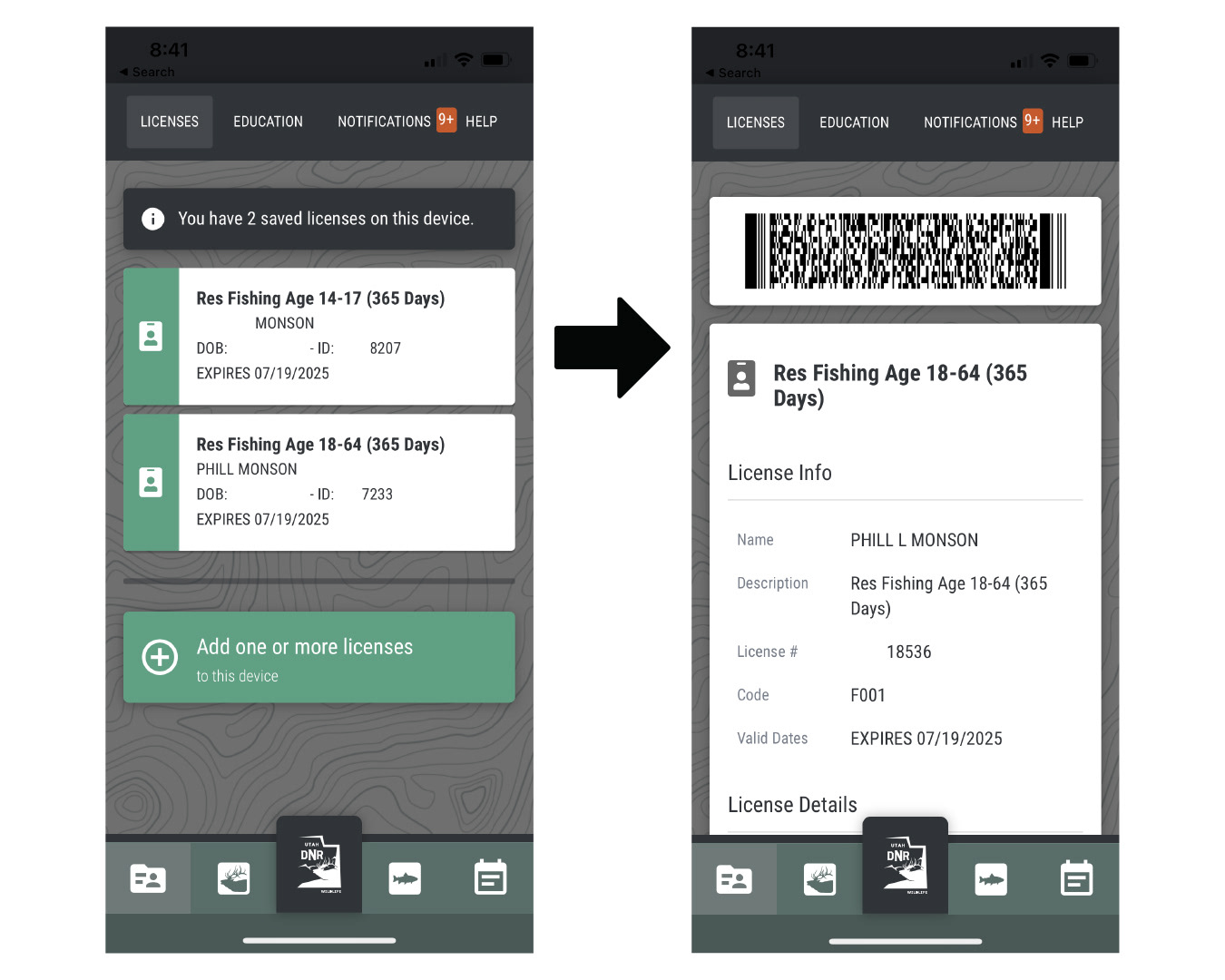Tap the 9+ notification badge in right screen
The image size is (1225, 980).
click(x=1033, y=121)
